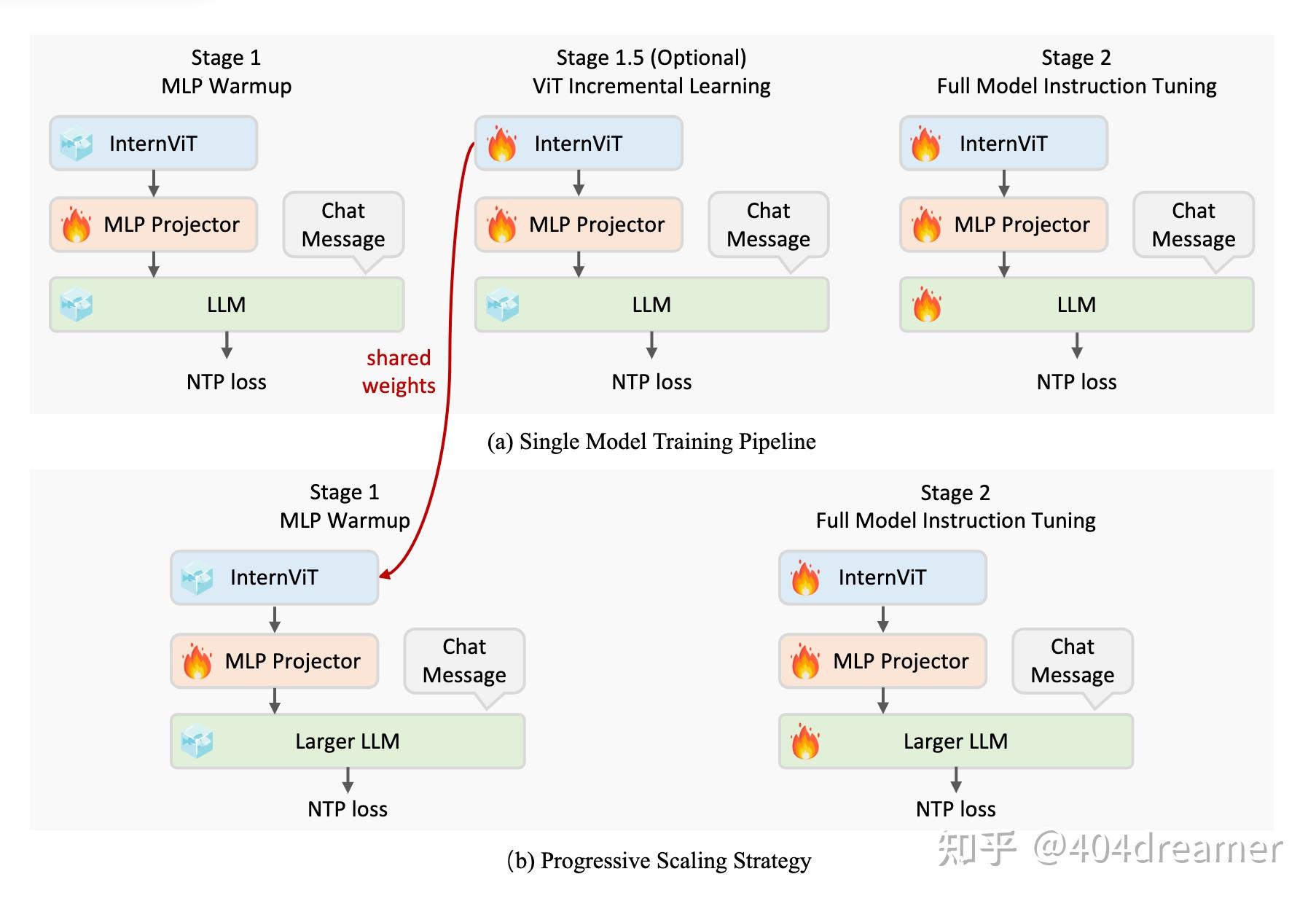
Task: Click the fire icon on MLP Projector in Single Model Stage 1
Action: pos(77,225)
